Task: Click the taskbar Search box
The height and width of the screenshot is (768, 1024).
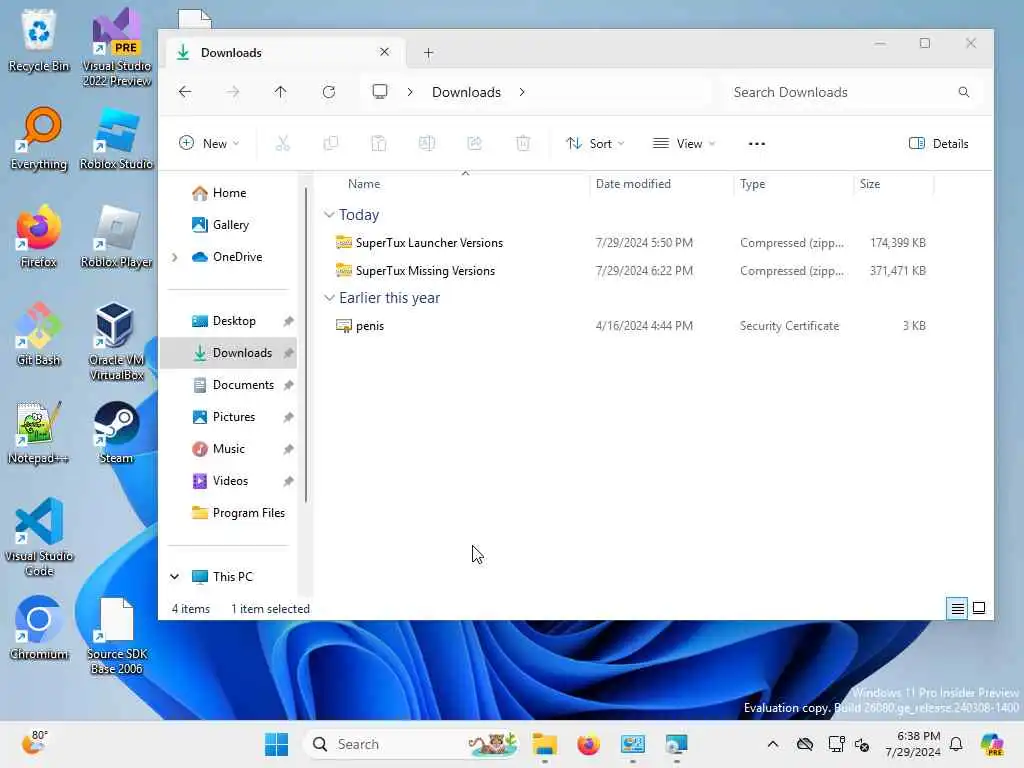Action: (x=412, y=744)
